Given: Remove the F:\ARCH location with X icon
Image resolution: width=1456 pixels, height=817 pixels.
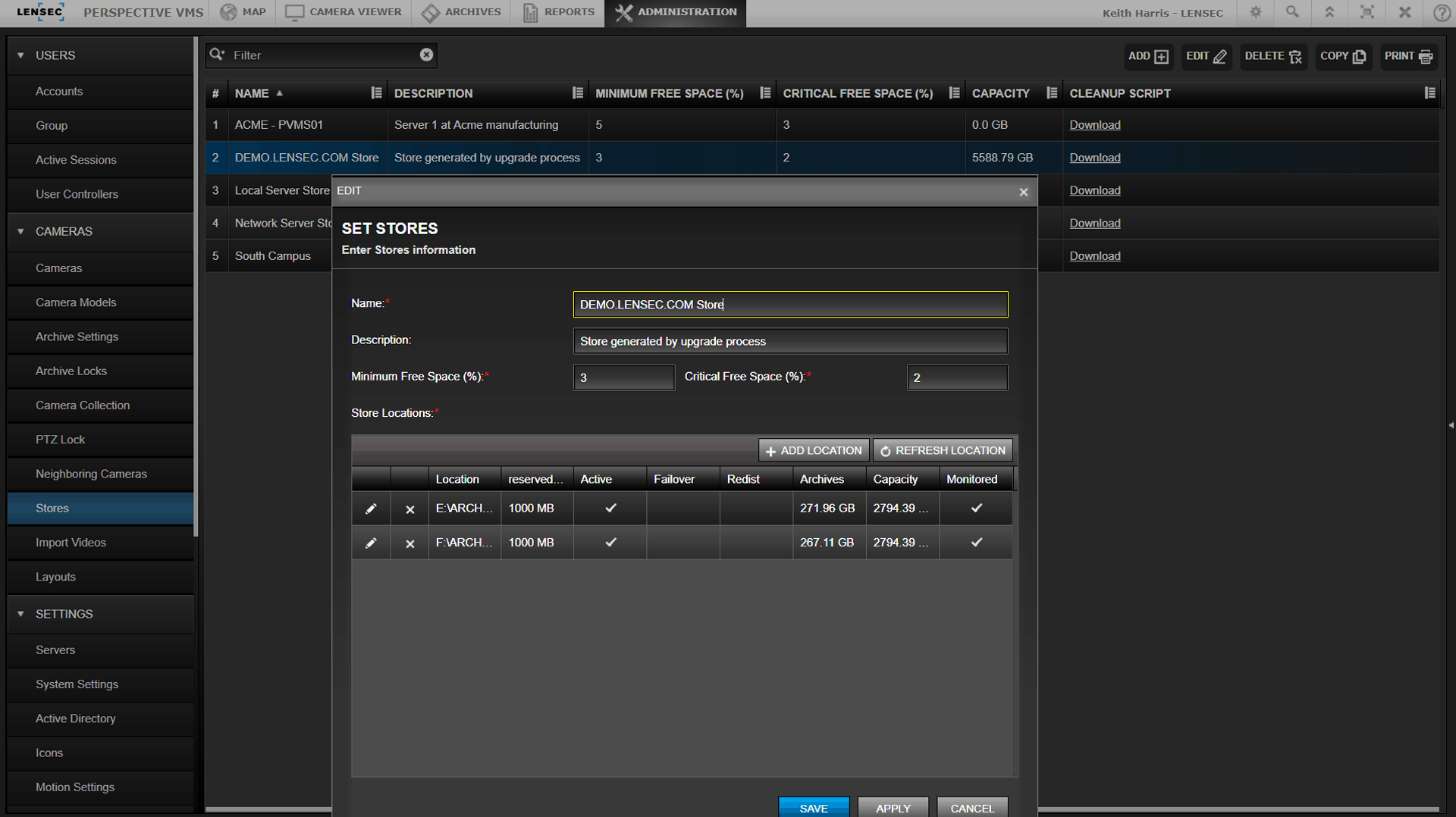Looking at the screenshot, I should (409, 543).
